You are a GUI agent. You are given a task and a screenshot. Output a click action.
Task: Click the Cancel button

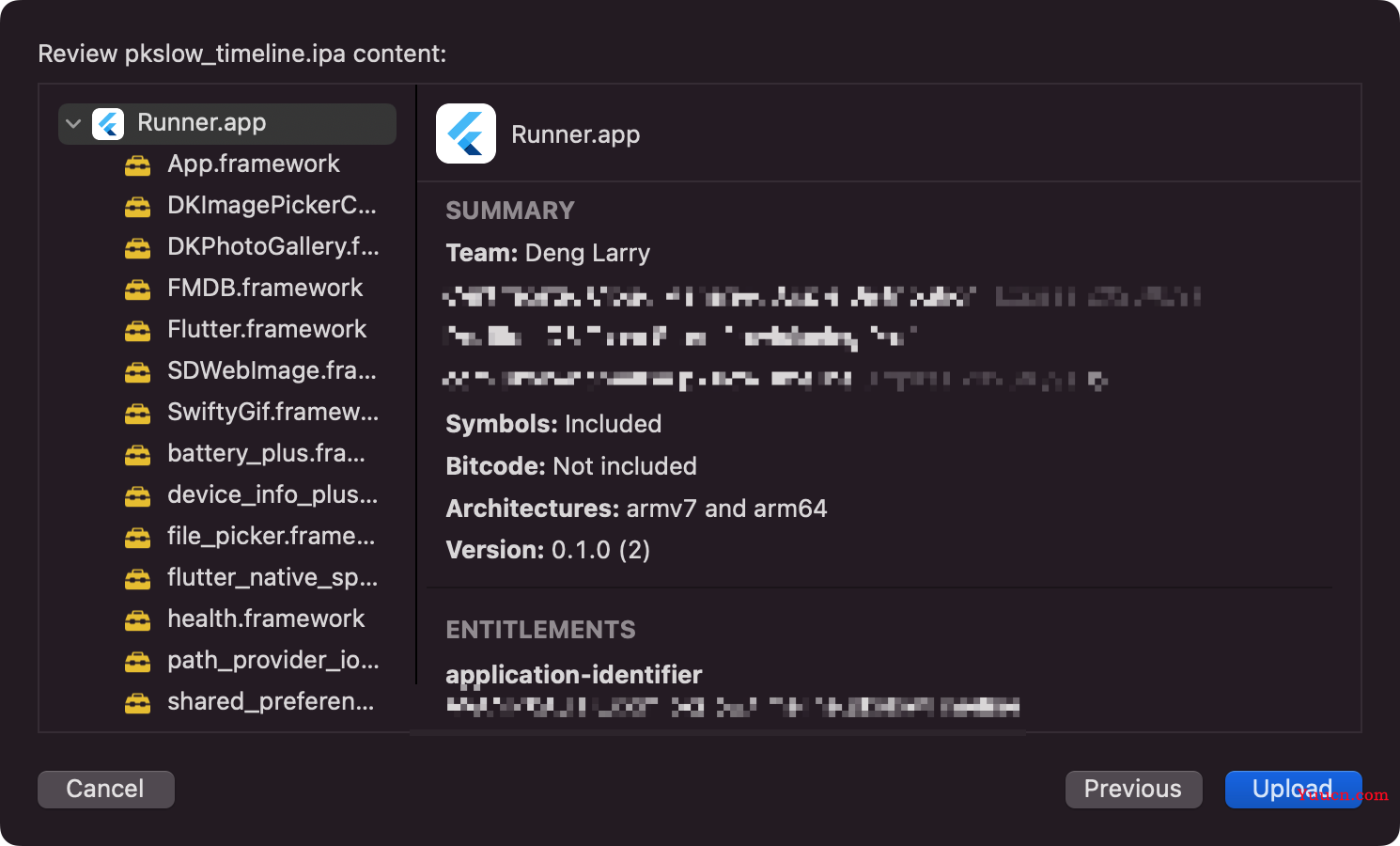coord(106,790)
